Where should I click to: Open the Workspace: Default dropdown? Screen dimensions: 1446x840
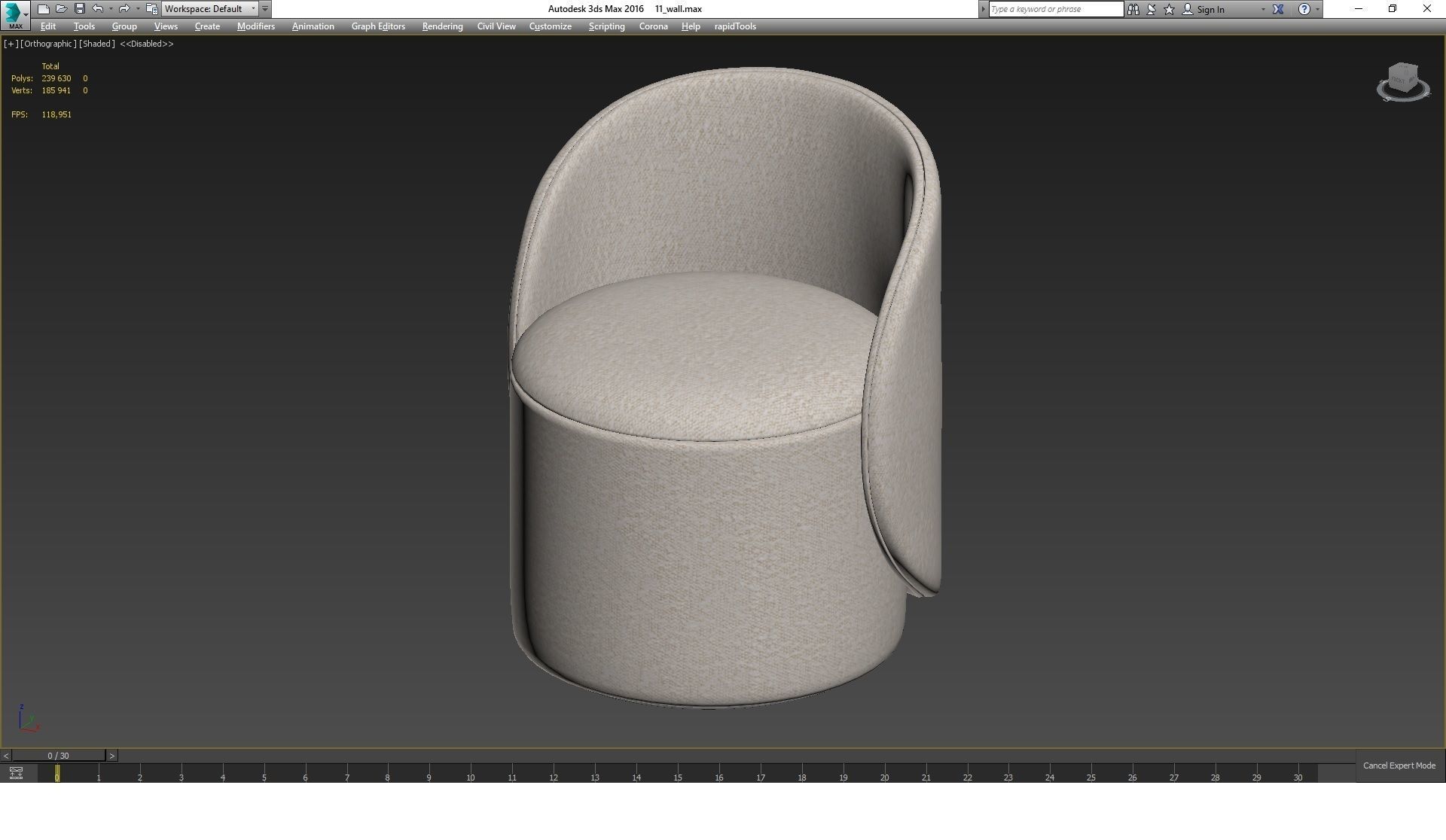[209, 9]
